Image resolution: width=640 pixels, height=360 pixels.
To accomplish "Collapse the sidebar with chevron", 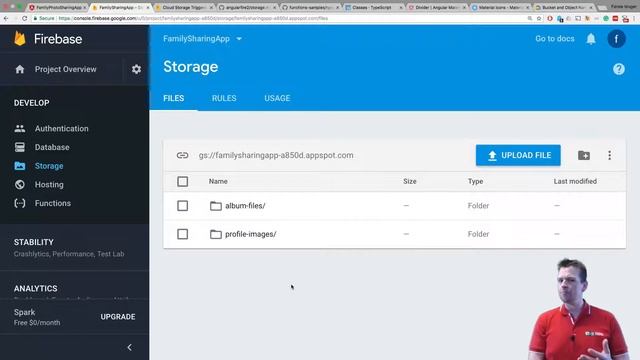I will [129, 347].
